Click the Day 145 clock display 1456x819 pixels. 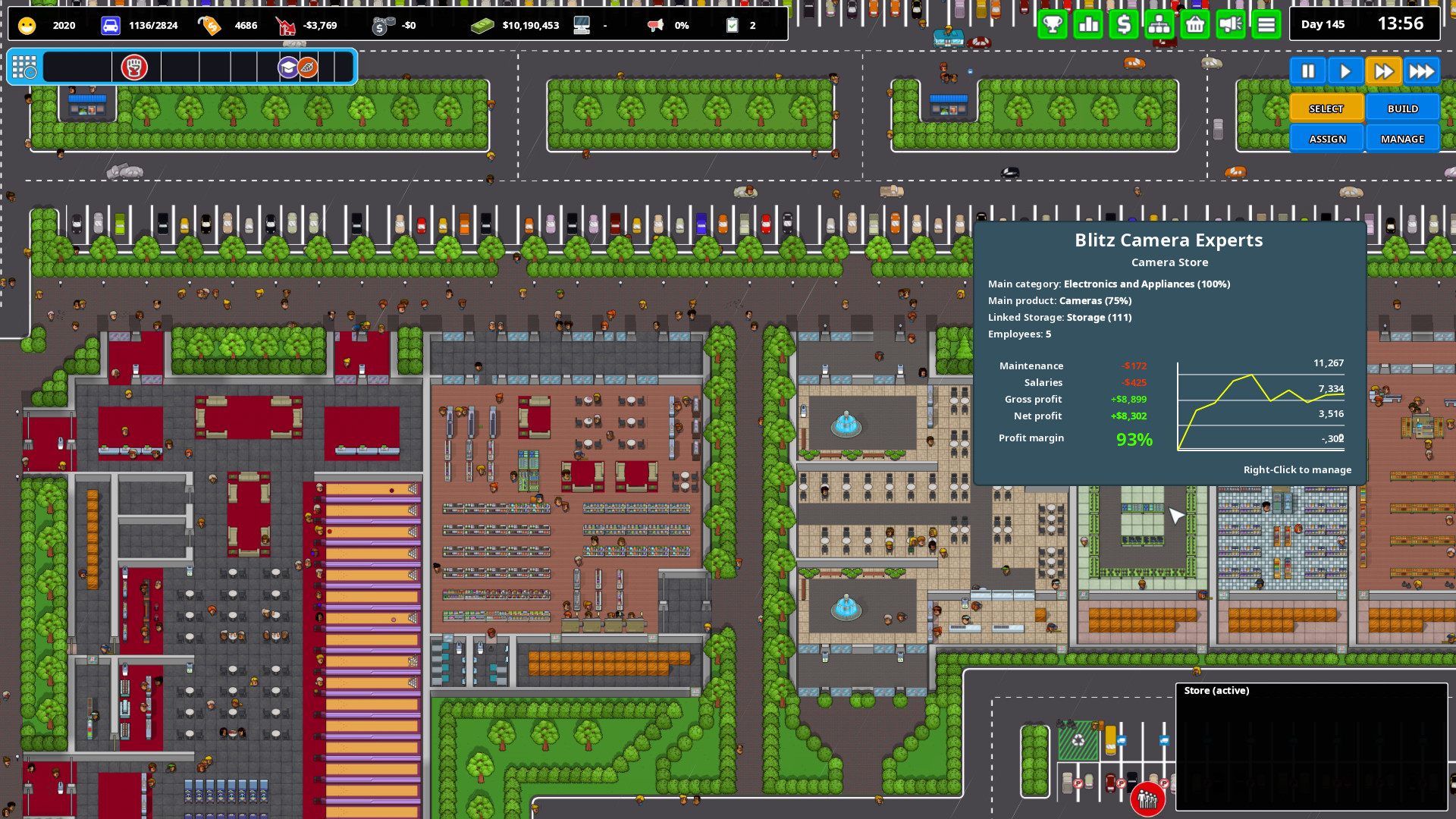(1323, 24)
